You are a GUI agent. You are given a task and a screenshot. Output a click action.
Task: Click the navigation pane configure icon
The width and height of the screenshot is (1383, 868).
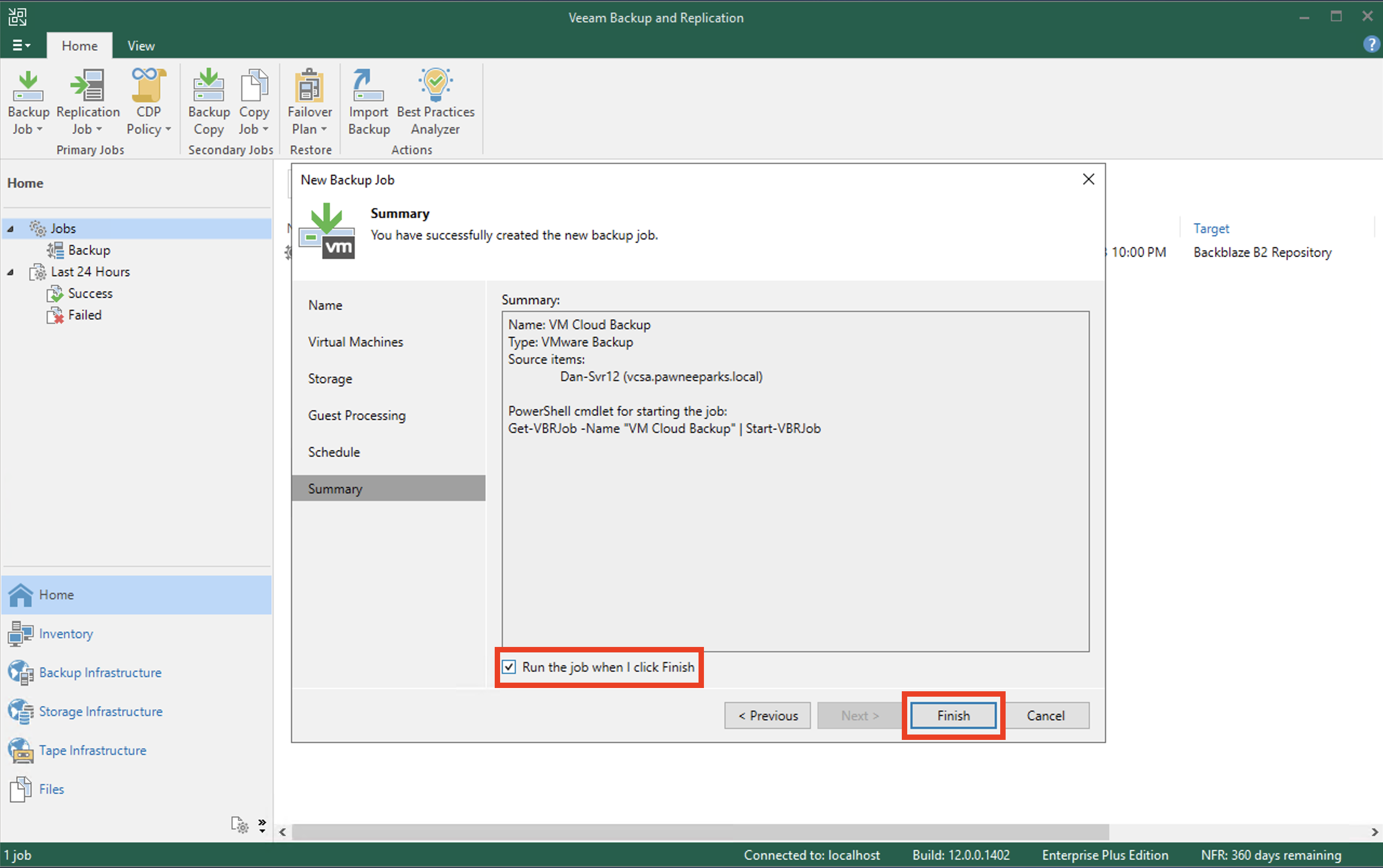(240, 824)
